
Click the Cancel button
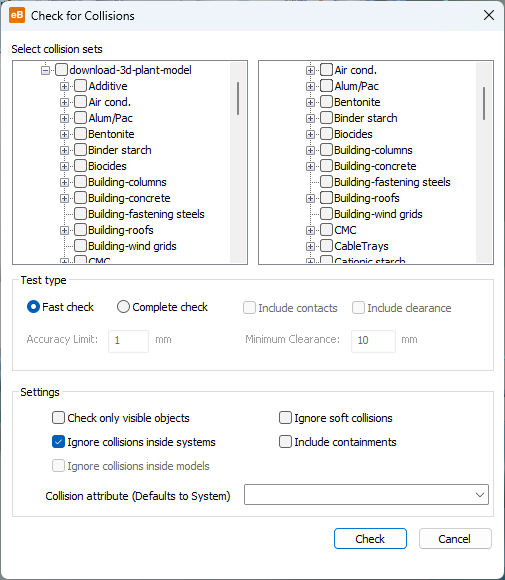[455, 539]
